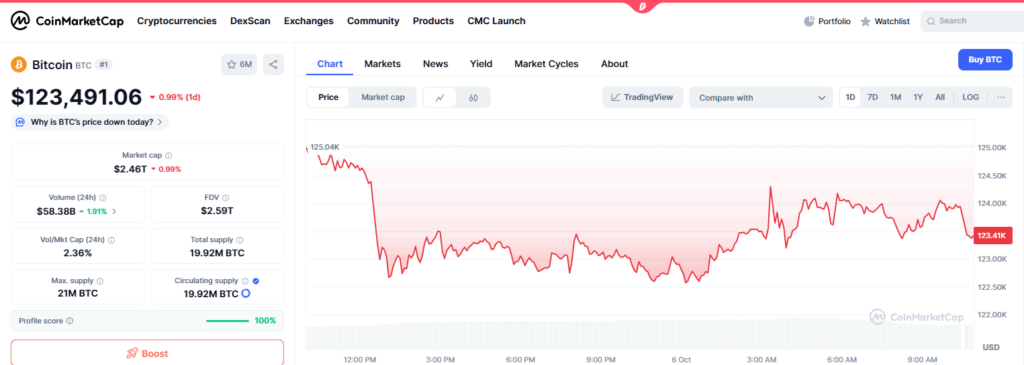Open the About tab
Image resolution: width=1024 pixels, height=365 pixels.
pos(614,63)
